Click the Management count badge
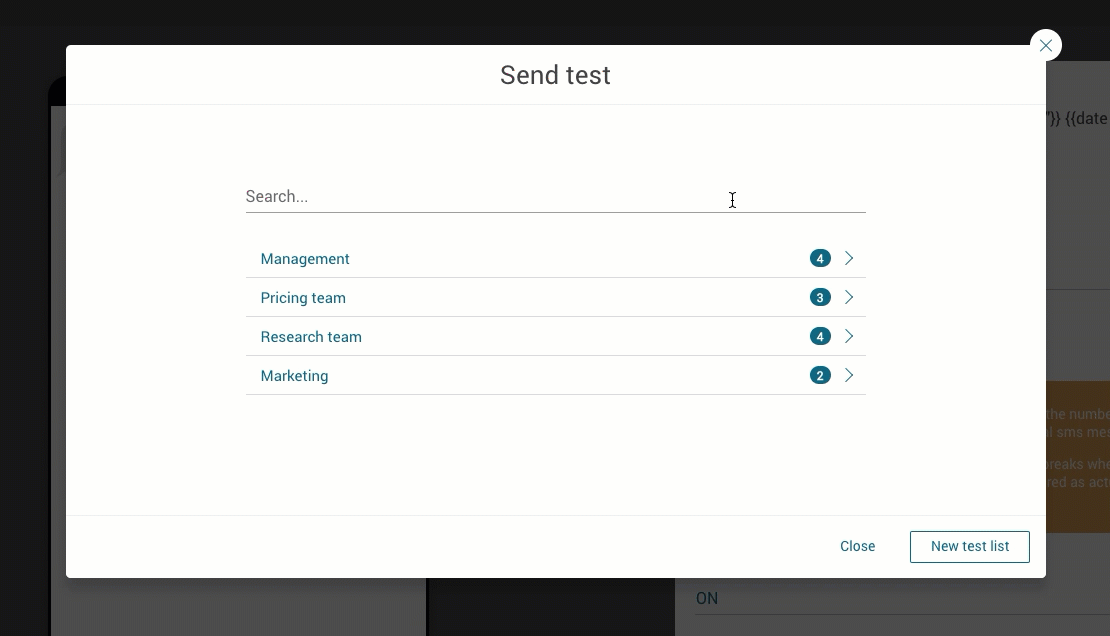The image size is (1110, 636). 820,259
